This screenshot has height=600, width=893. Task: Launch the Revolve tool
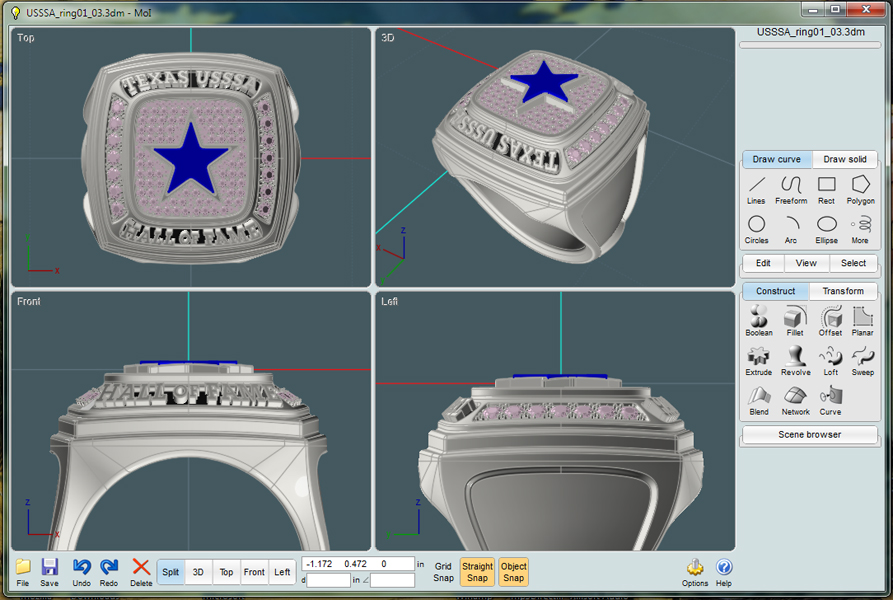pyautogui.click(x=796, y=361)
